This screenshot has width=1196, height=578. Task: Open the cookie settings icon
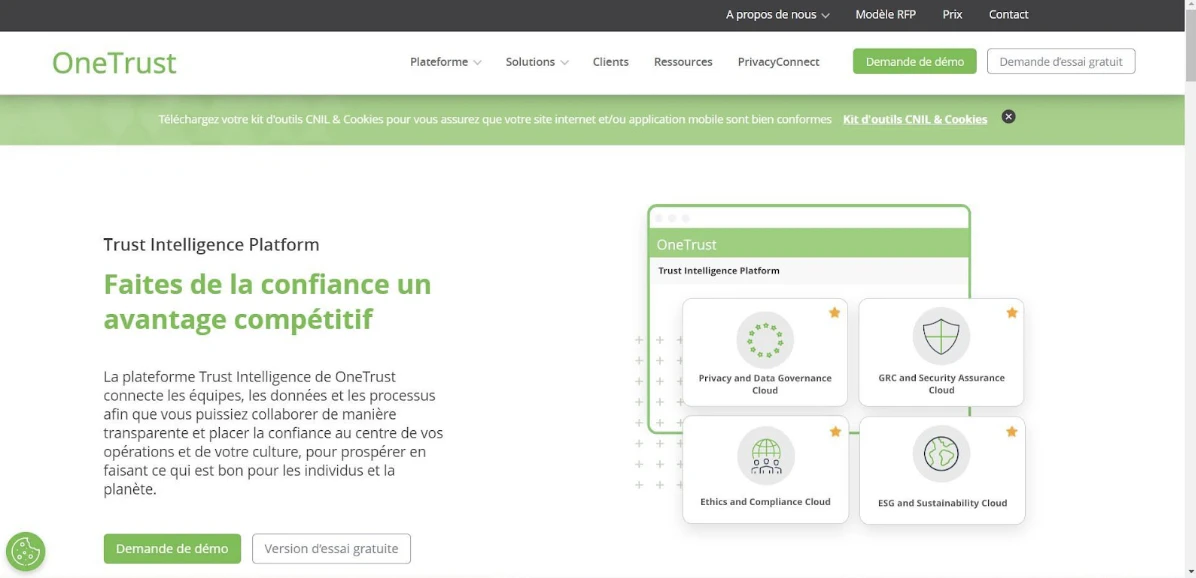point(25,551)
